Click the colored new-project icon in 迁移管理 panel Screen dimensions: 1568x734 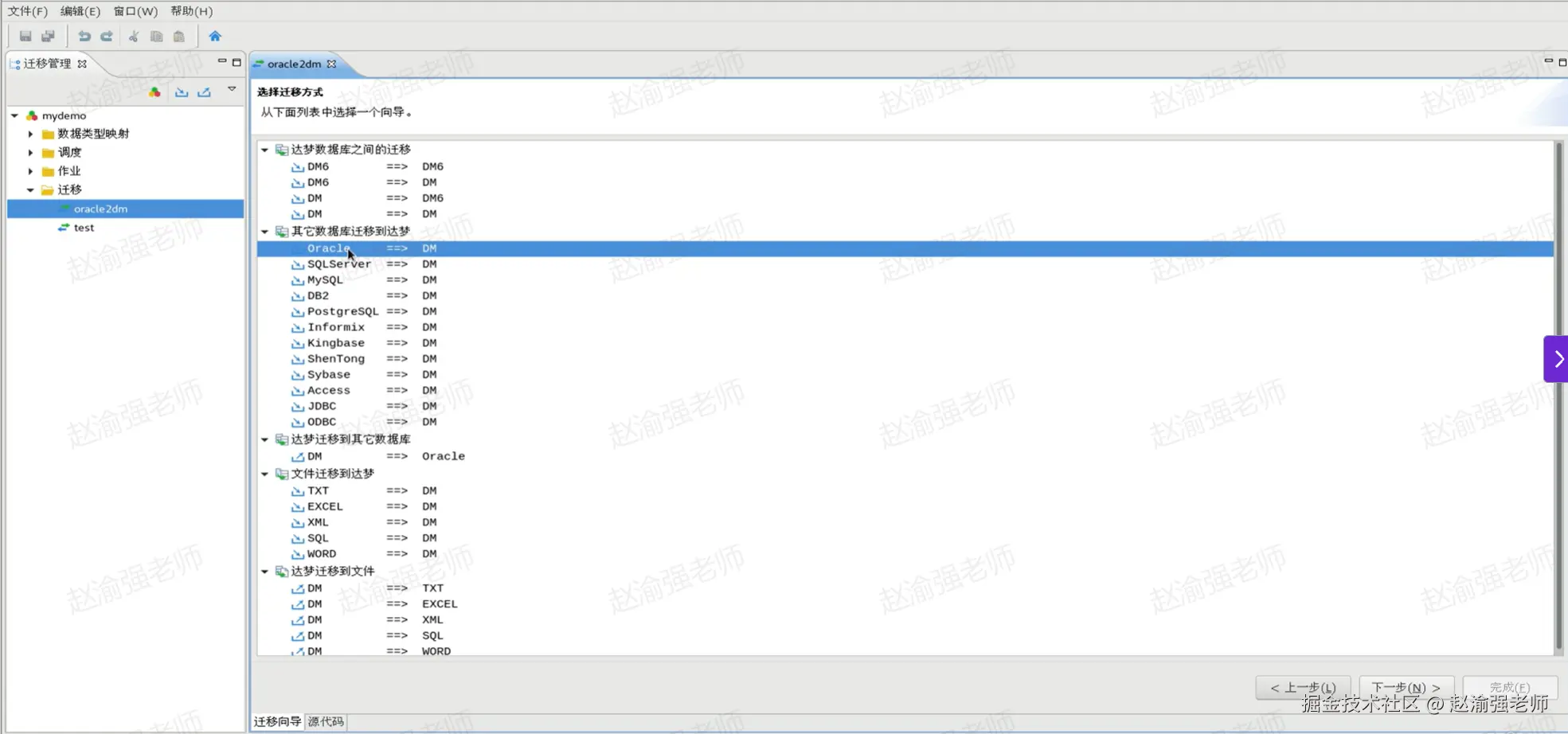coord(154,92)
